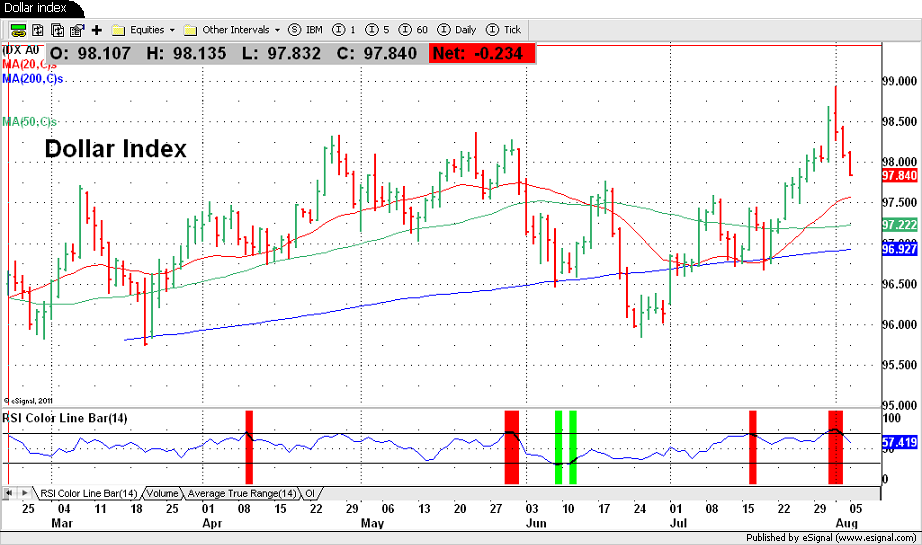Click the Apr month label on time axis
This screenshot has height=545, width=922.
click(x=212, y=523)
